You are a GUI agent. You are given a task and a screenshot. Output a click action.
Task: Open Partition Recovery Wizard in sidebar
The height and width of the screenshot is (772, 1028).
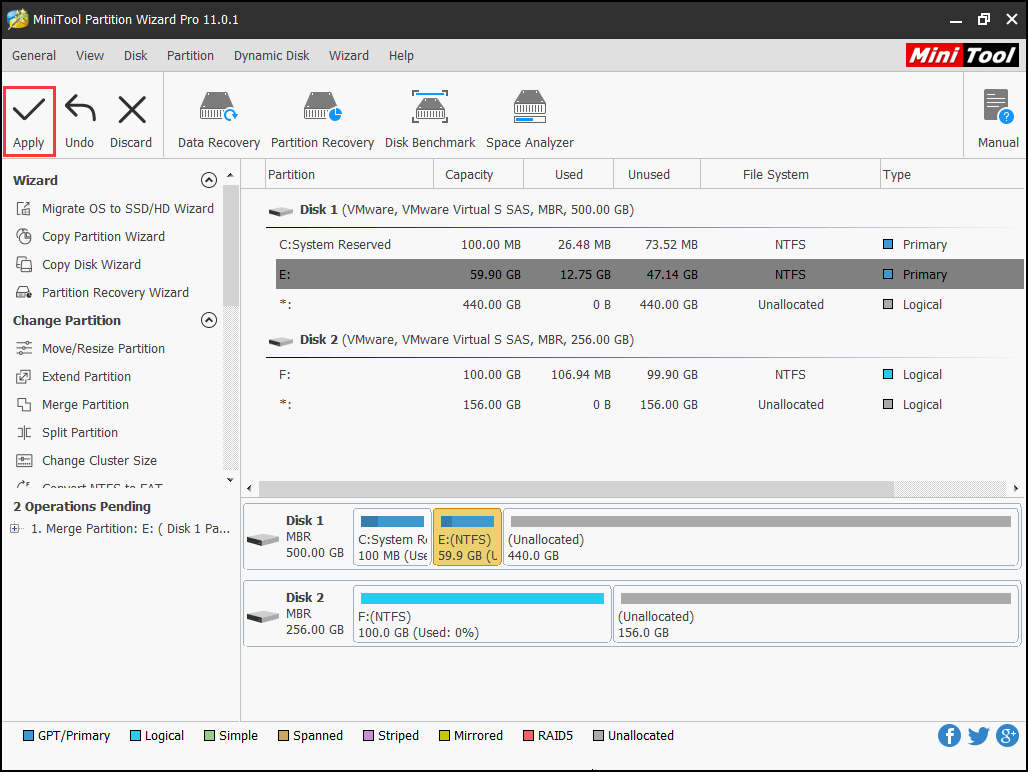(x=102, y=292)
